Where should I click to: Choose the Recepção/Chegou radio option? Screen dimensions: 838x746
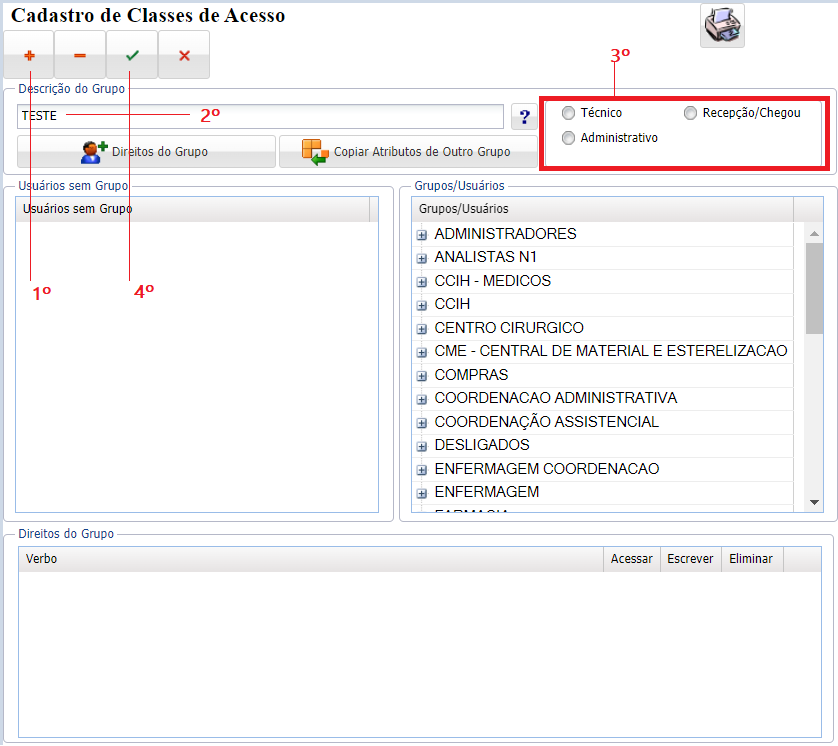[690, 113]
